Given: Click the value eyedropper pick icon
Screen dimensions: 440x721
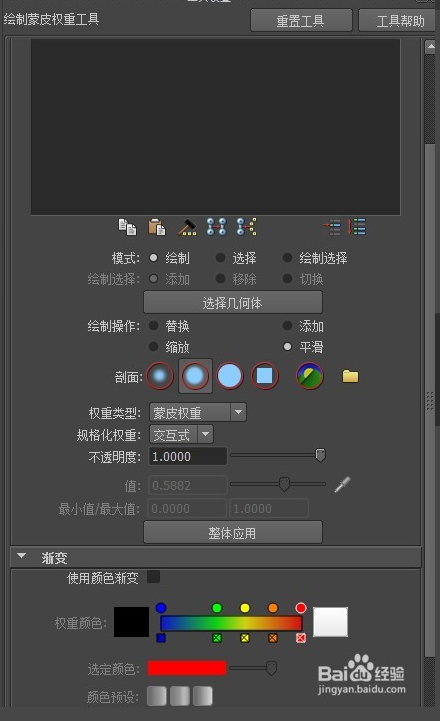Looking at the screenshot, I should tap(342, 484).
